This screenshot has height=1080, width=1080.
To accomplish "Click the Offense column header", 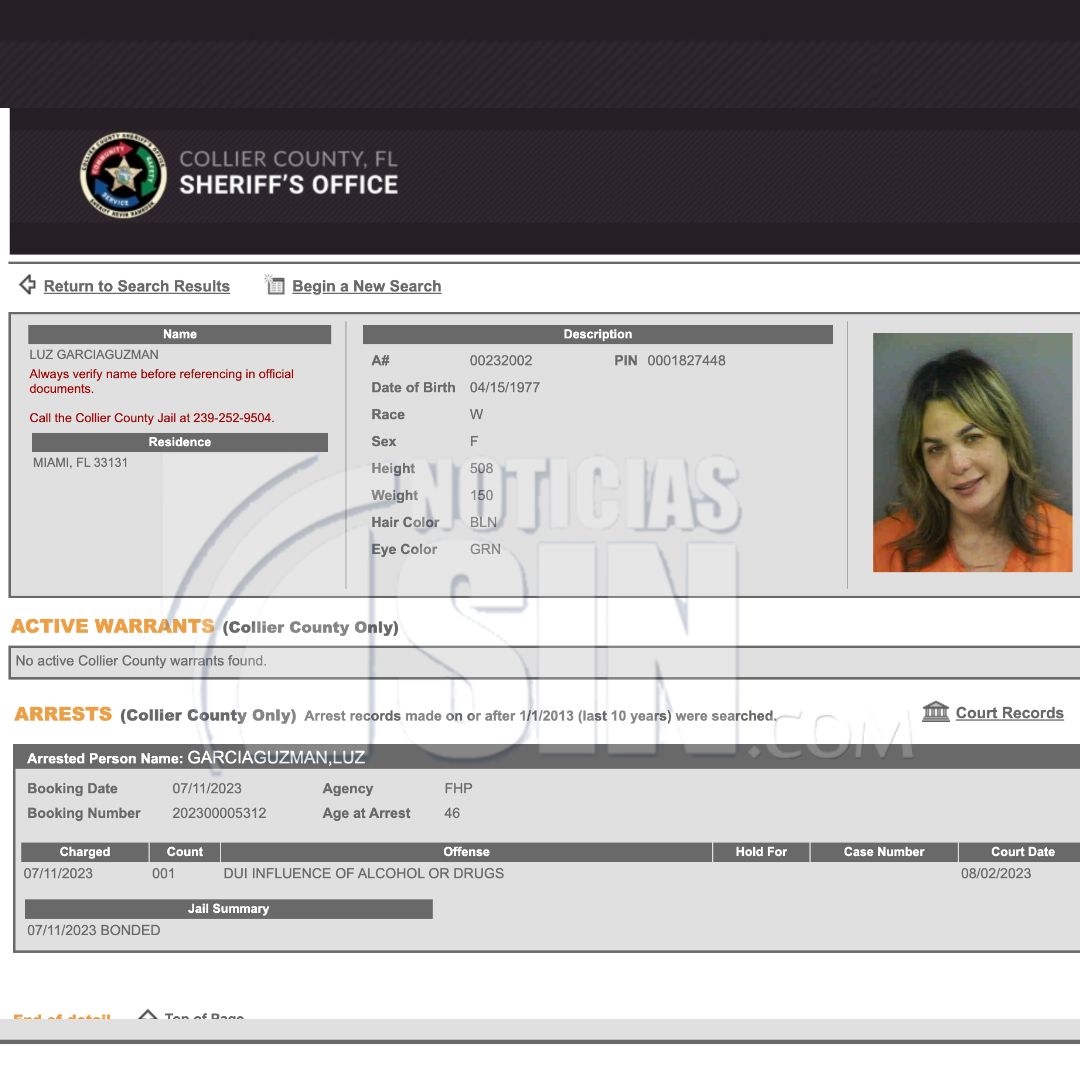I will (x=466, y=852).
